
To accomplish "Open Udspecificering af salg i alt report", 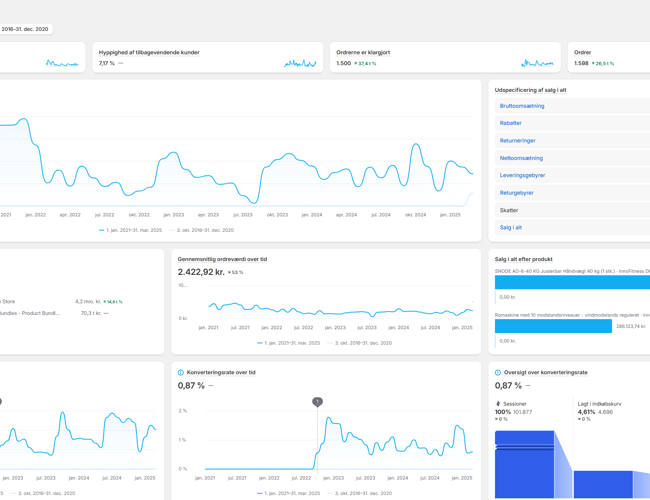I will tap(530, 90).
